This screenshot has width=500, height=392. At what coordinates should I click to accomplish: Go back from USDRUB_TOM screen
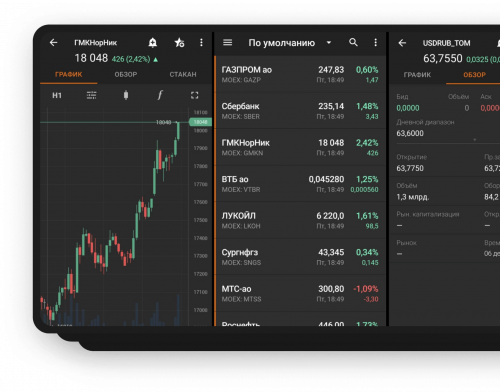coord(402,43)
